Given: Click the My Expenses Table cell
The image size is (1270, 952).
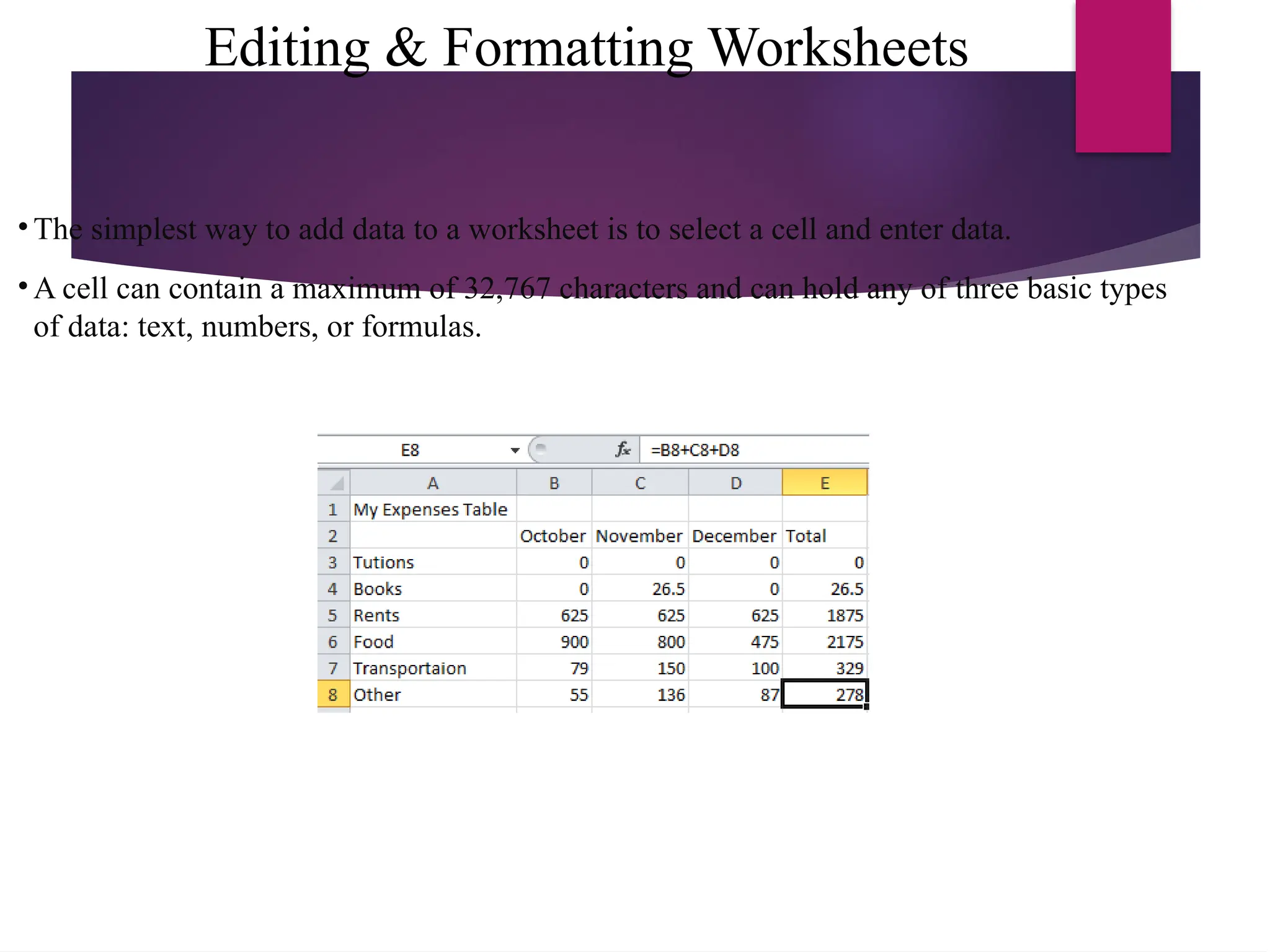Looking at the screenshot, I should 432,509.
